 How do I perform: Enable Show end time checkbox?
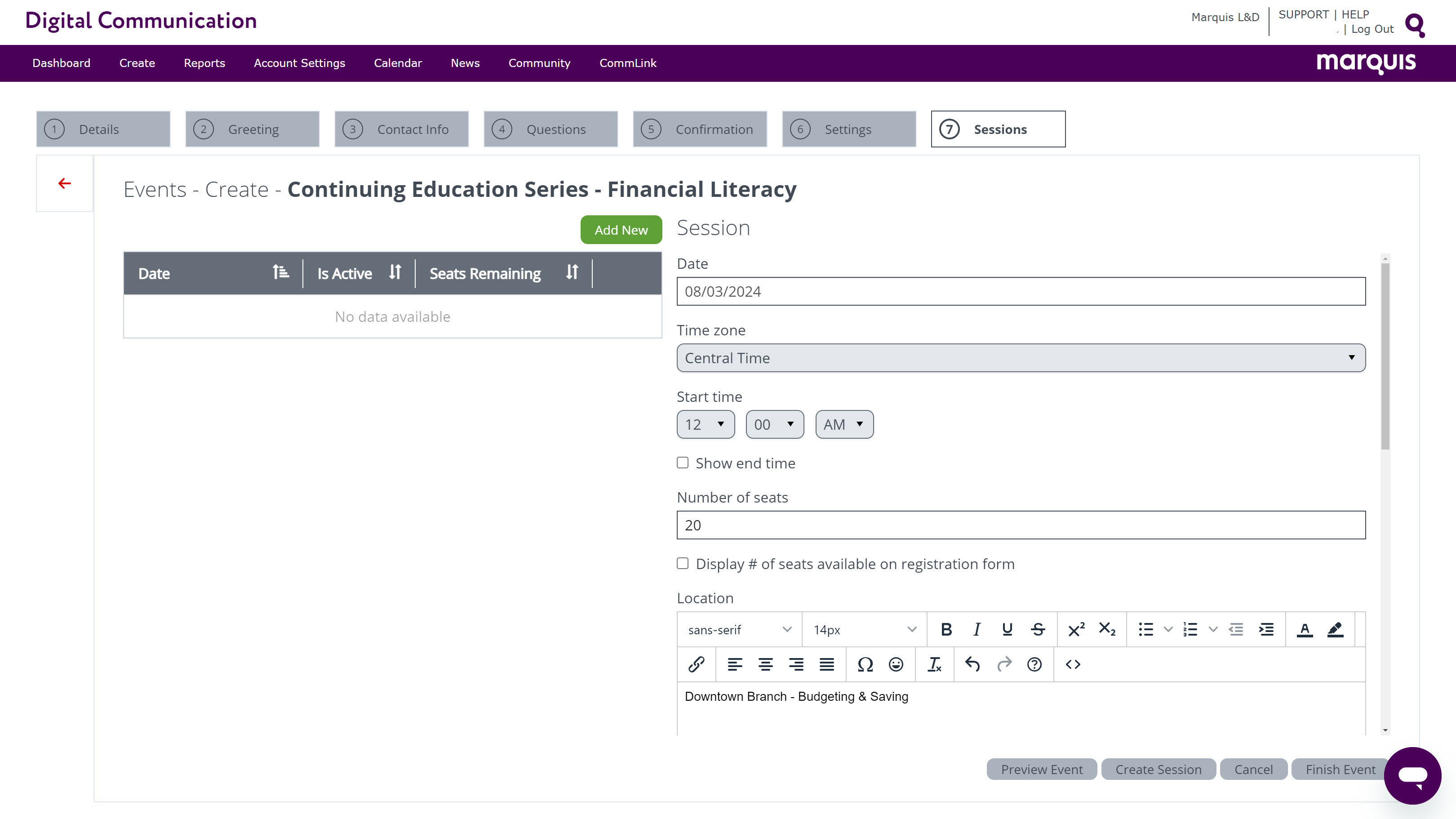tap(683, 463)
